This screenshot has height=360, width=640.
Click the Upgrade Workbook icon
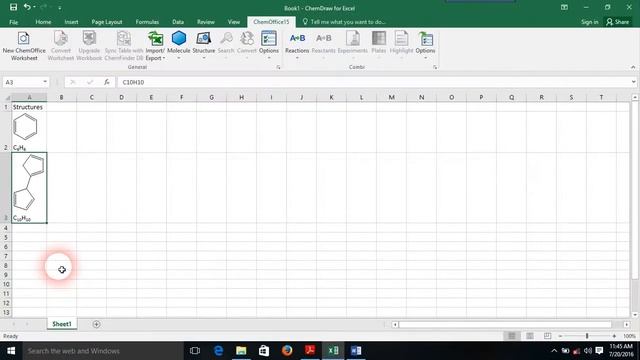click(89, 39)
